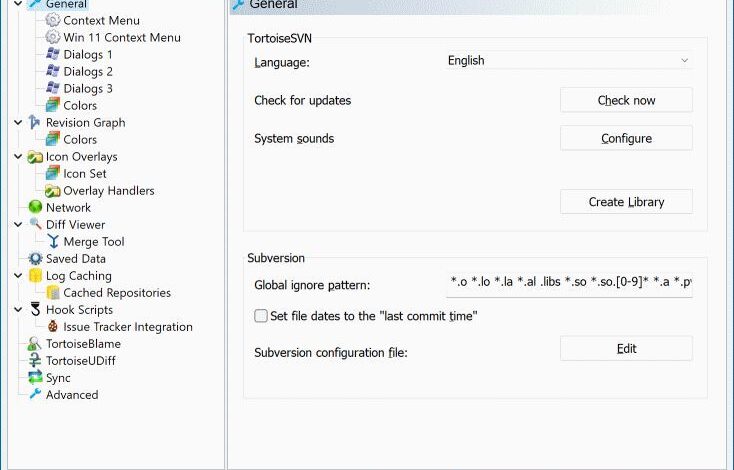Collapse the Log Caching tree node

18,276
